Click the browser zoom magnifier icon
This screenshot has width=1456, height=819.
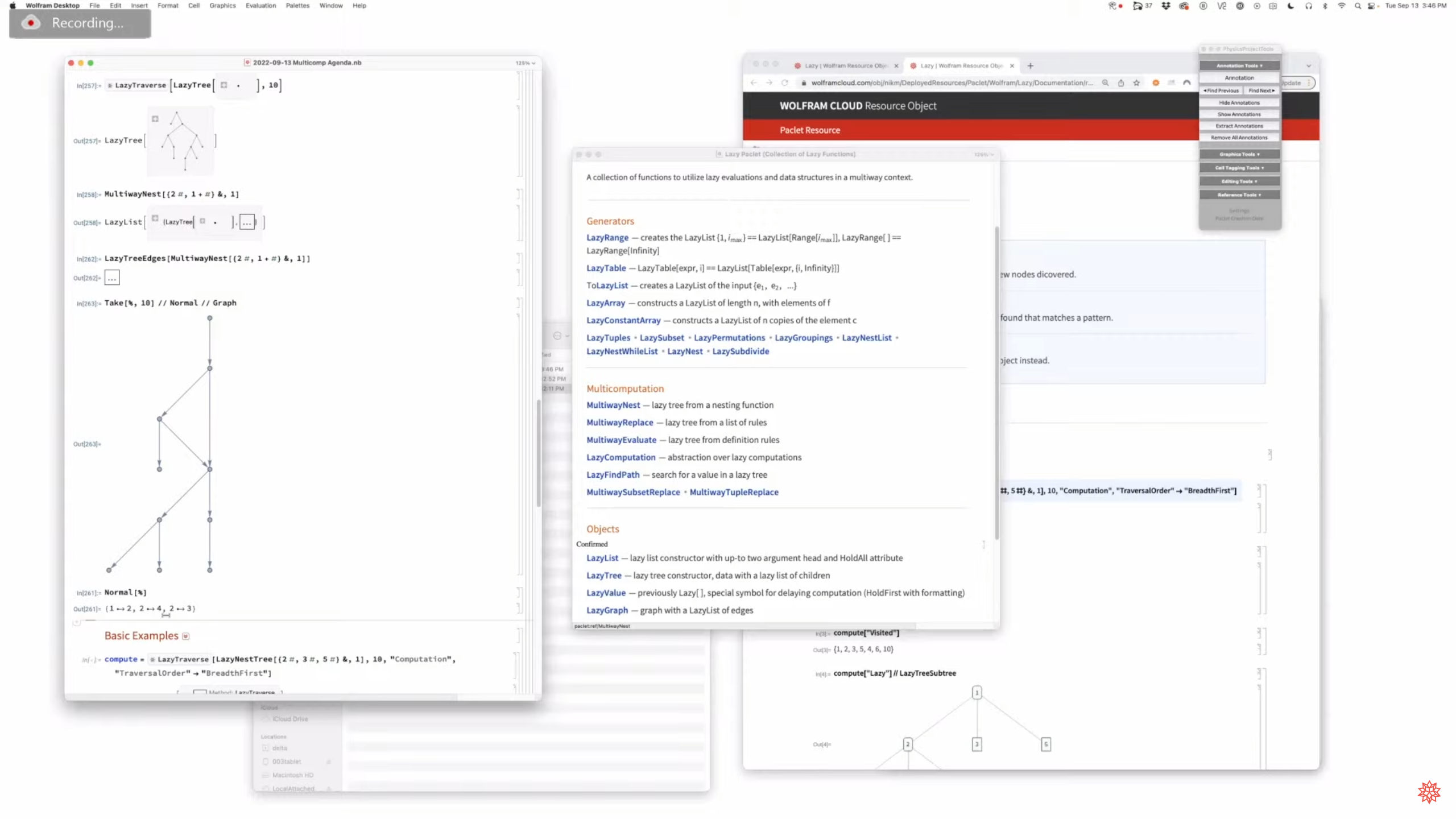pyautogui.click(x=1105, y=83)
